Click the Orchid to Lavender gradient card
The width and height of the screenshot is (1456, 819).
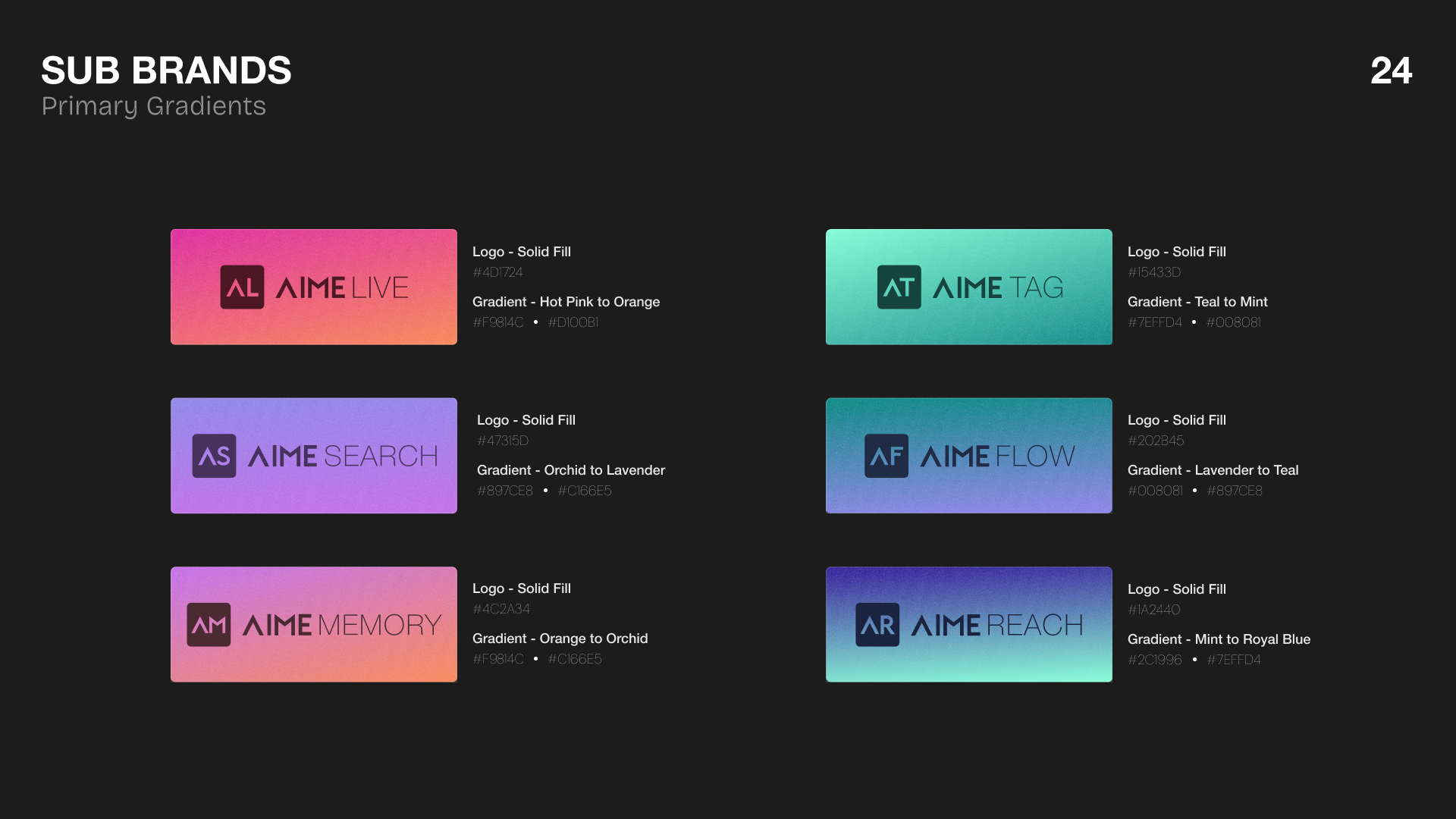tap(313, 455)
